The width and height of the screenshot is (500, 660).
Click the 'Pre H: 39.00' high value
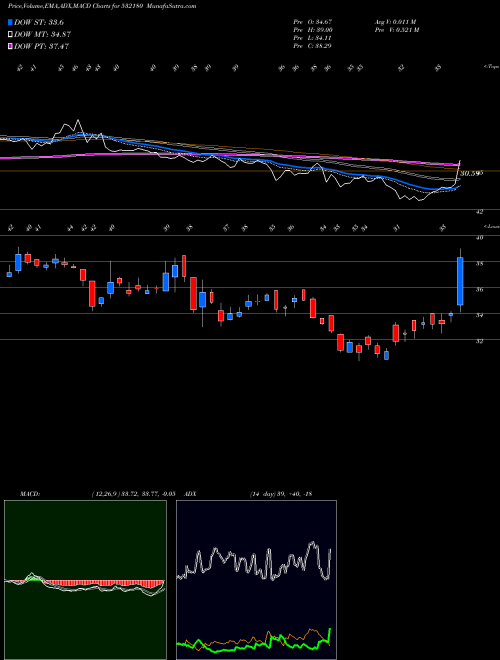pyautogui.click(x=313, y=29)
